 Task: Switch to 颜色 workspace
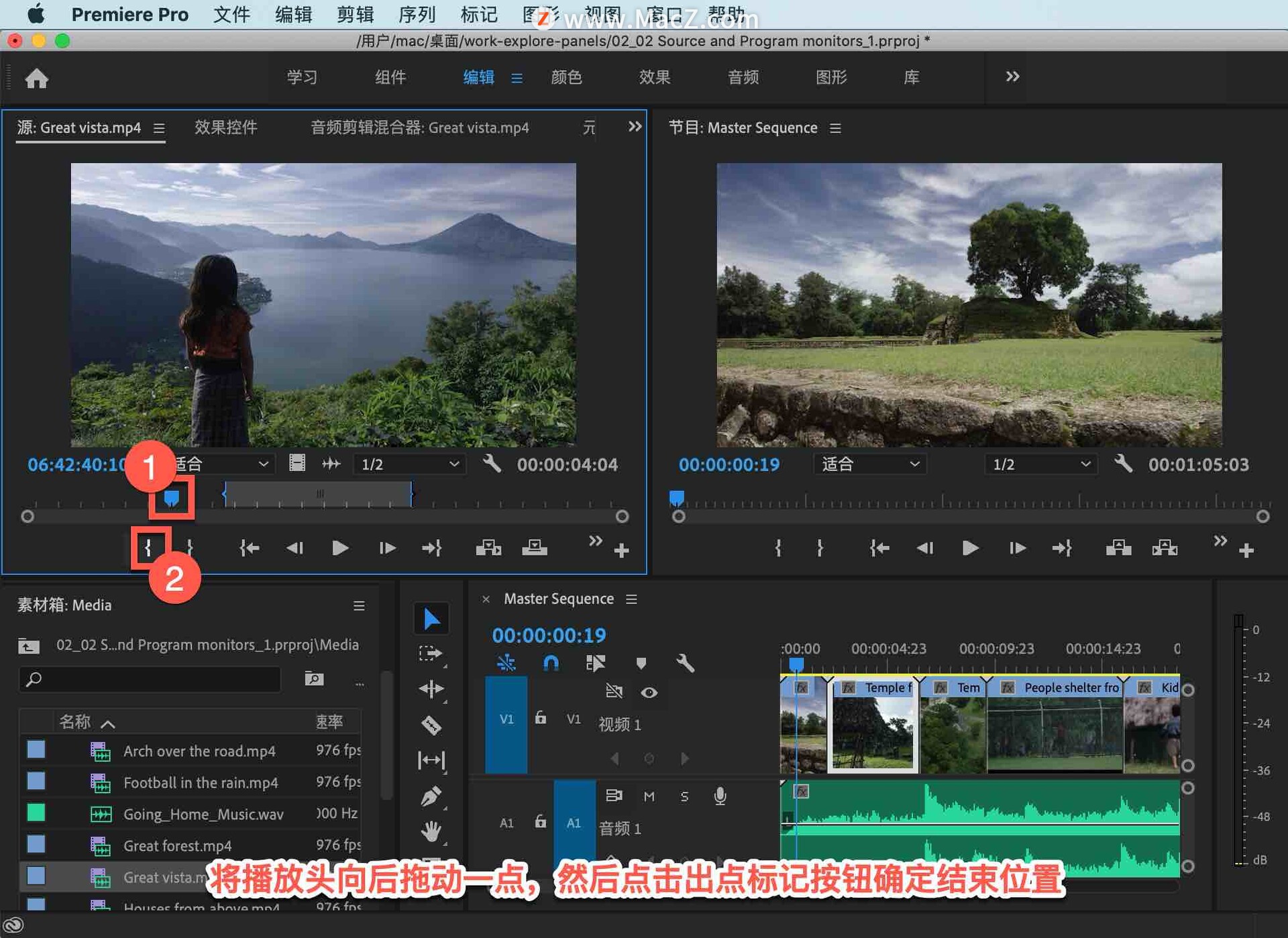[566, 77]
